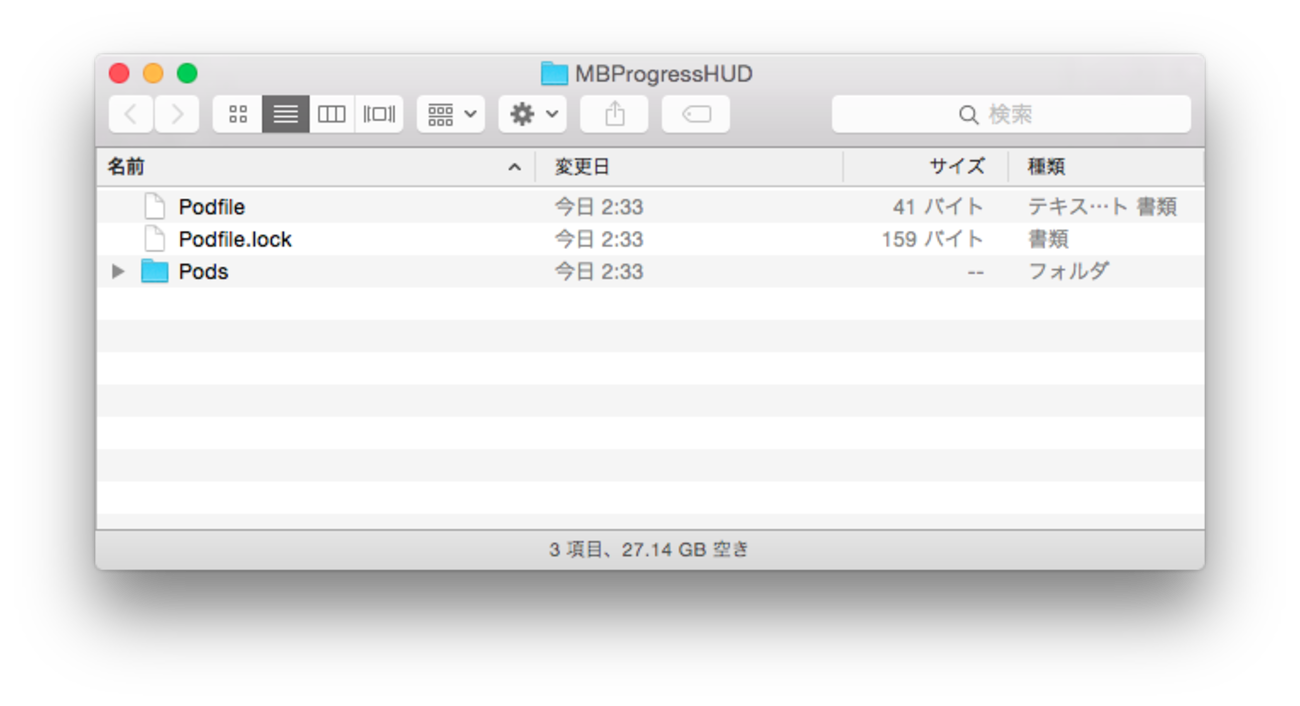Image resolution: width=1300 pixels, height=706 pixels.
Task: Focus the 検索 search field
Action: pos(1011,115)
